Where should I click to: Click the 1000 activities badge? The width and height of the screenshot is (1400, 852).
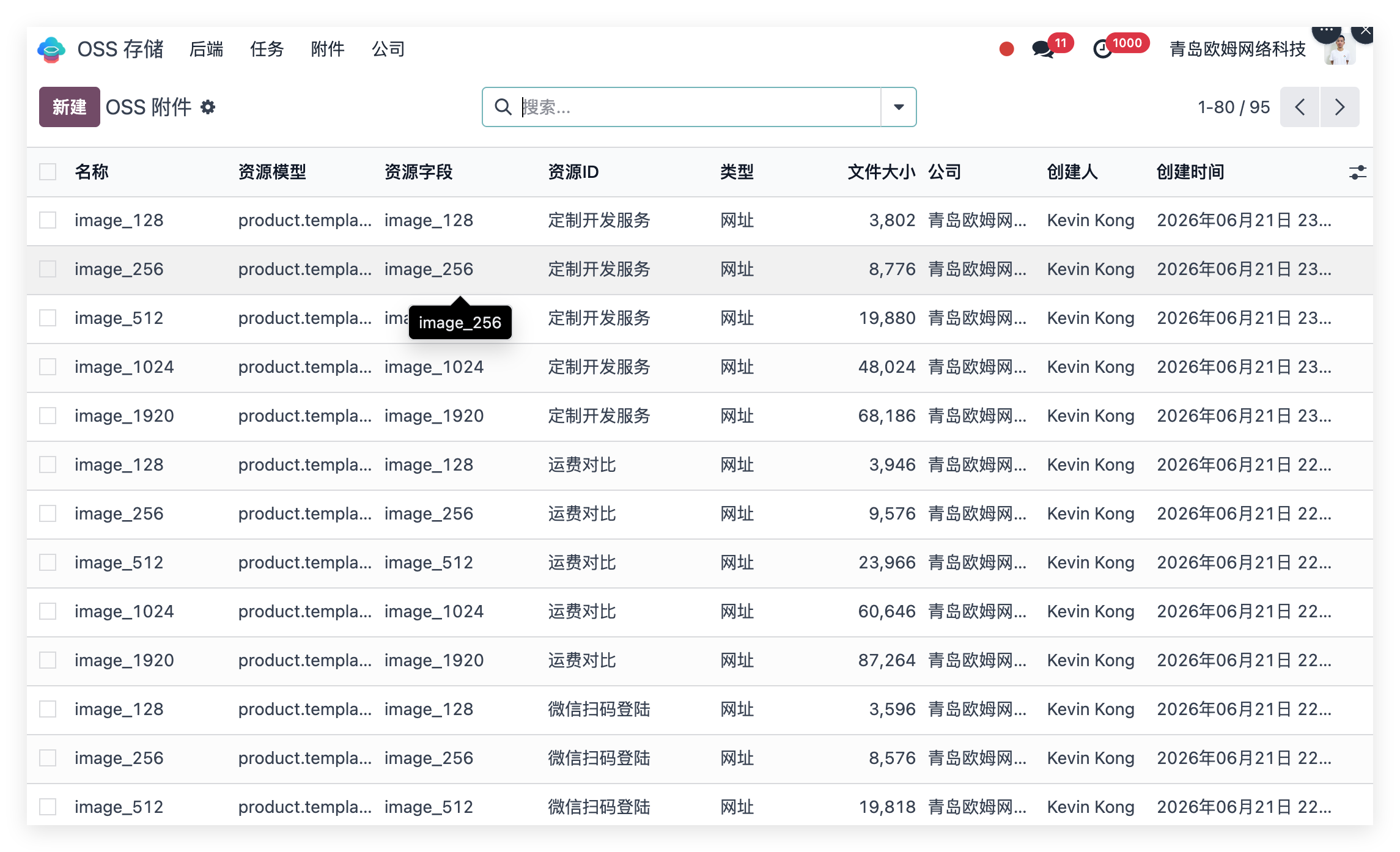pyautogui.click(x=1127, y=43)
